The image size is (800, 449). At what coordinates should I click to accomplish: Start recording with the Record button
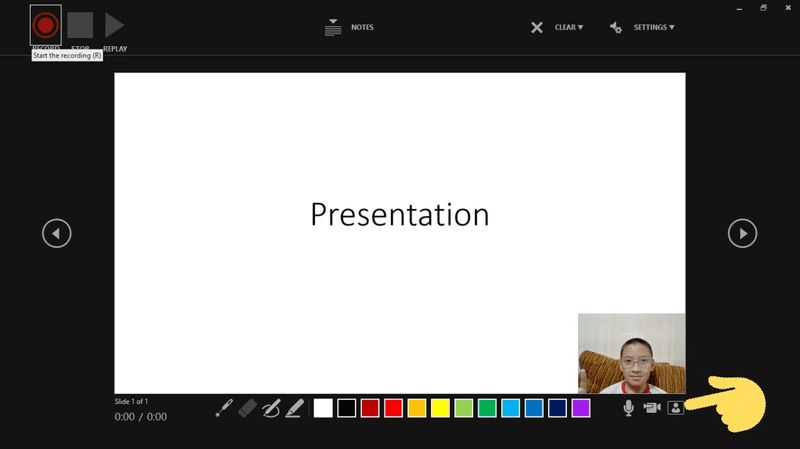point(45,24)
